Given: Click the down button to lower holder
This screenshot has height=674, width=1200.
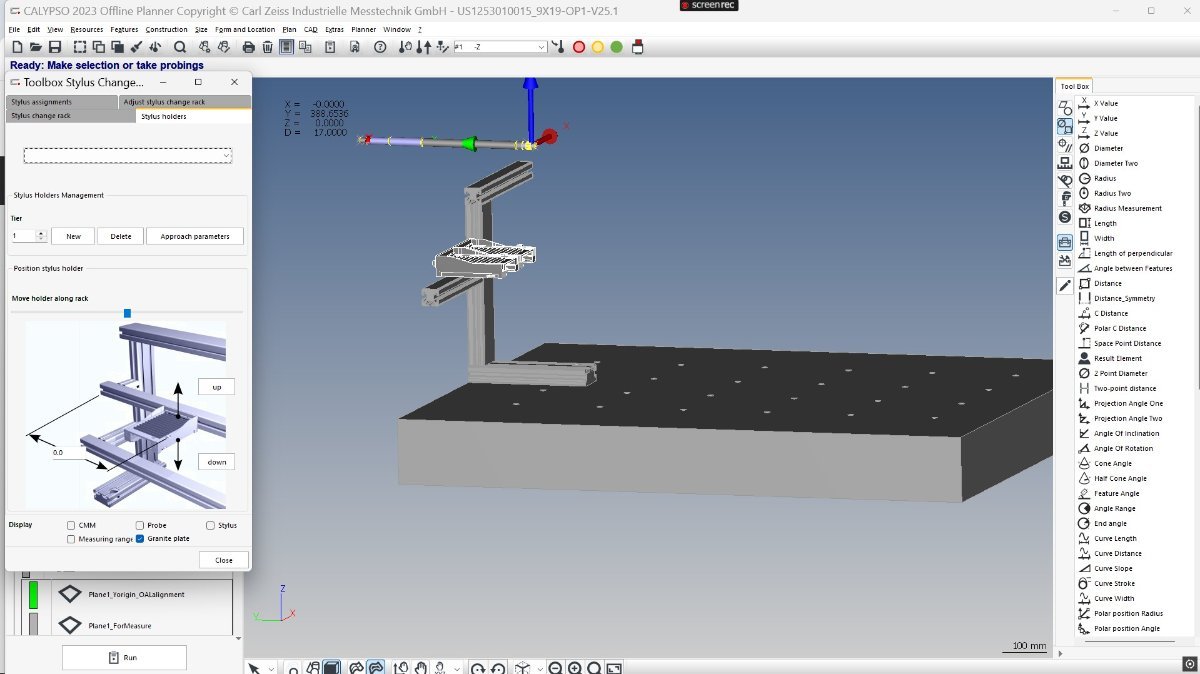Looking at the screenshot, I should tap(216, 462).
